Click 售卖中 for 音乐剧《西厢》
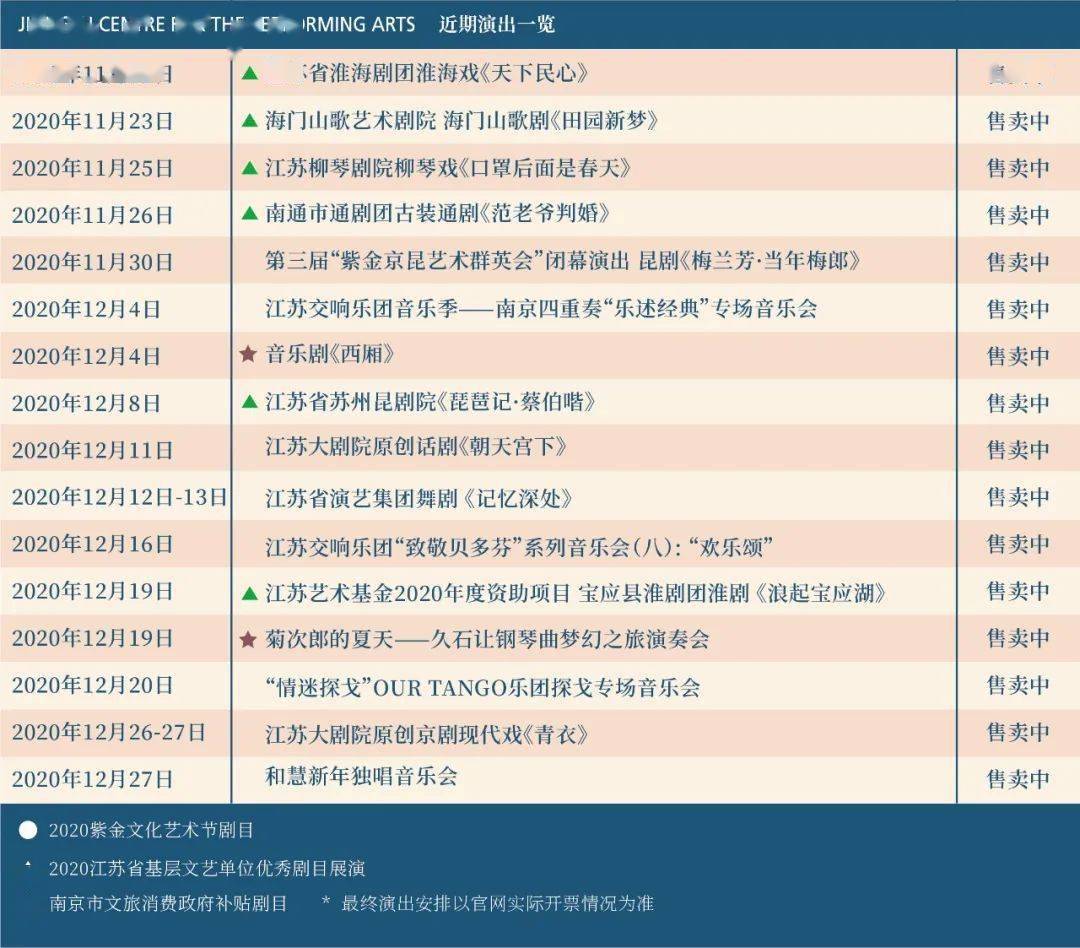 (1018, 356)
